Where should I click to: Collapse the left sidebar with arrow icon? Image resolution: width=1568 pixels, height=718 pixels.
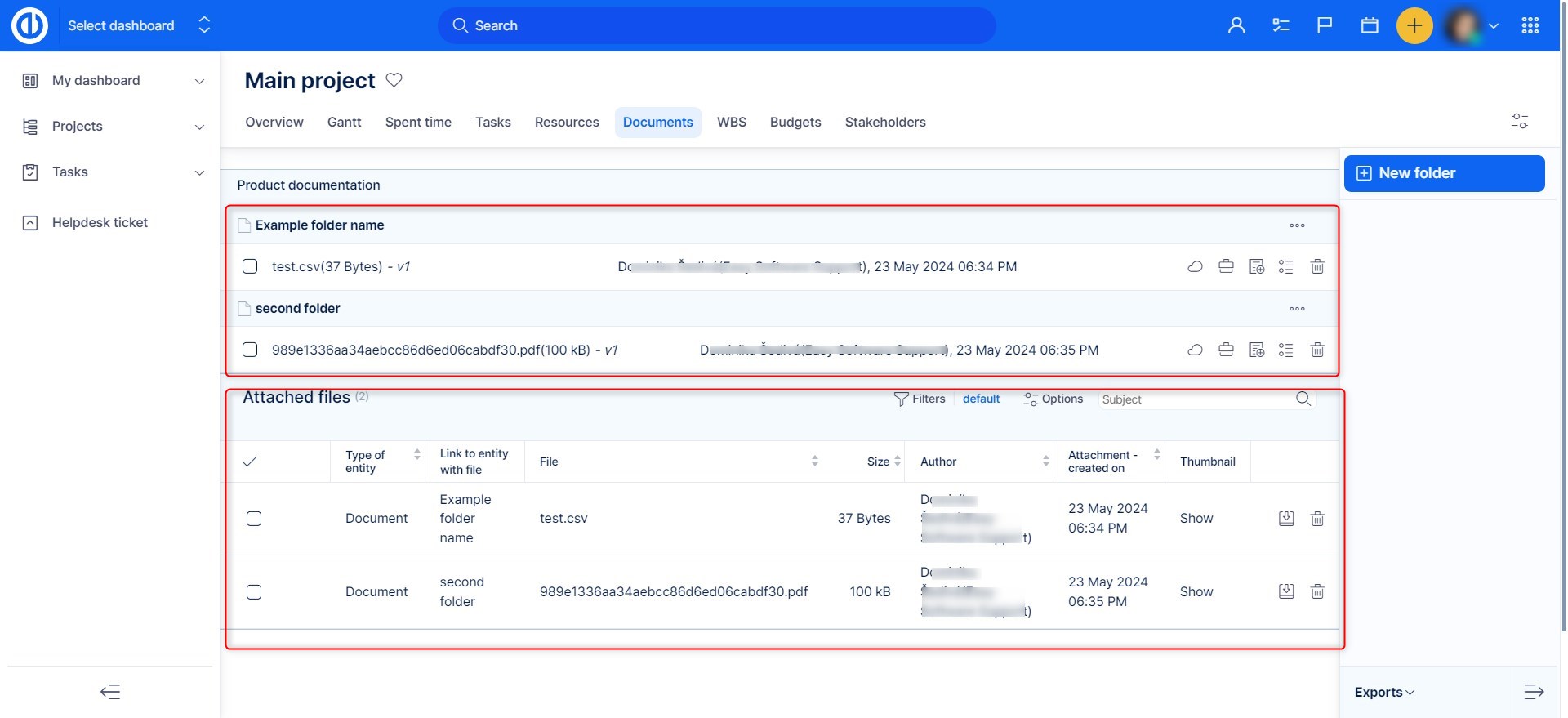click(110, 692)
